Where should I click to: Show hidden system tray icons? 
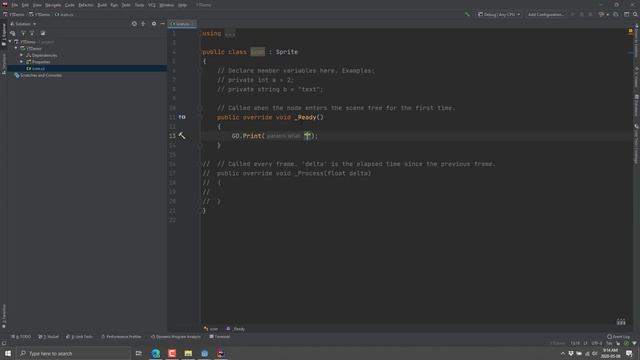pos(563,353)
